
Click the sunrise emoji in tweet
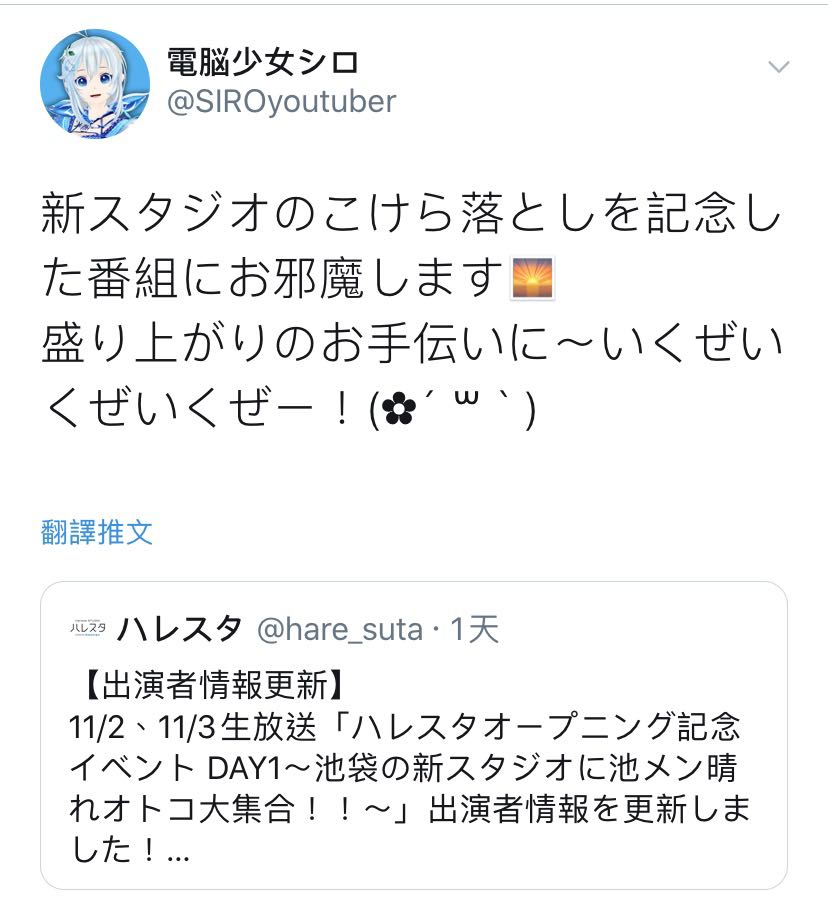[532, 278]
